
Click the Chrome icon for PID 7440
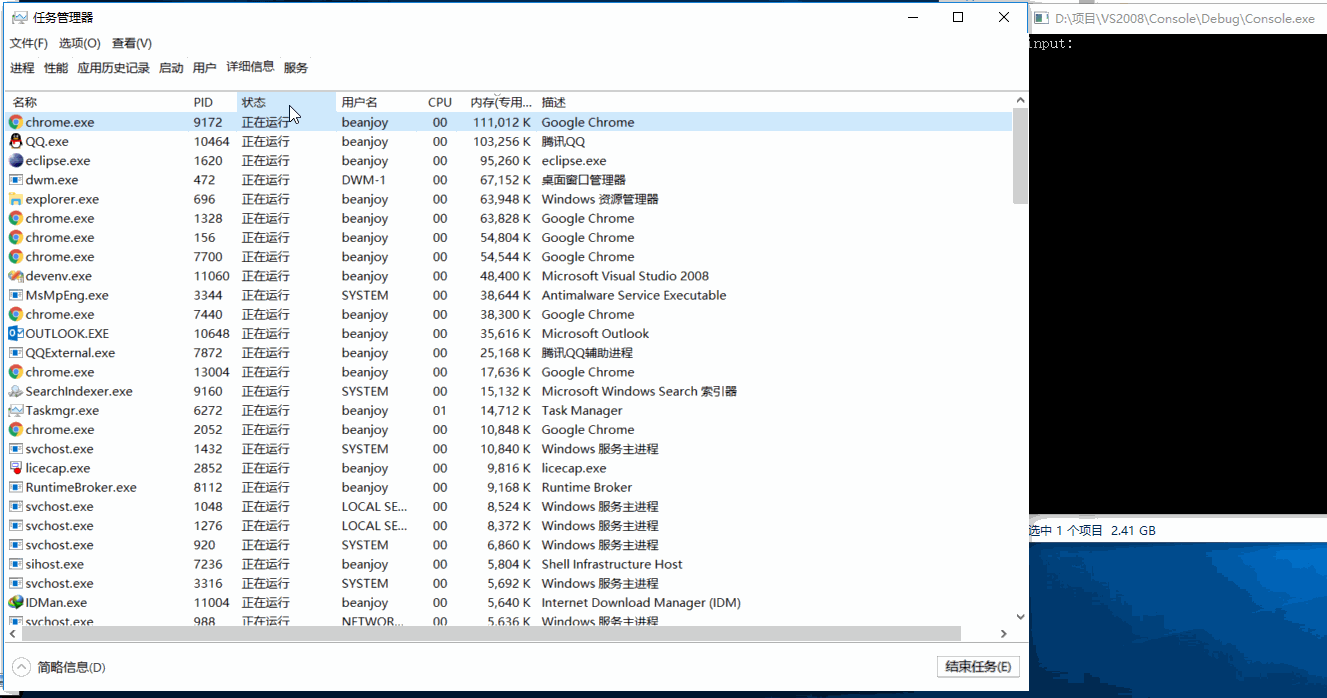(x=16, y=314)
